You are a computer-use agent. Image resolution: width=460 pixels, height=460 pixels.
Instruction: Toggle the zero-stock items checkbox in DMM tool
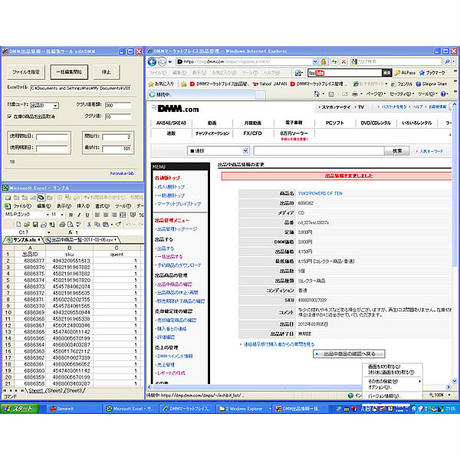tap(10, 116)
